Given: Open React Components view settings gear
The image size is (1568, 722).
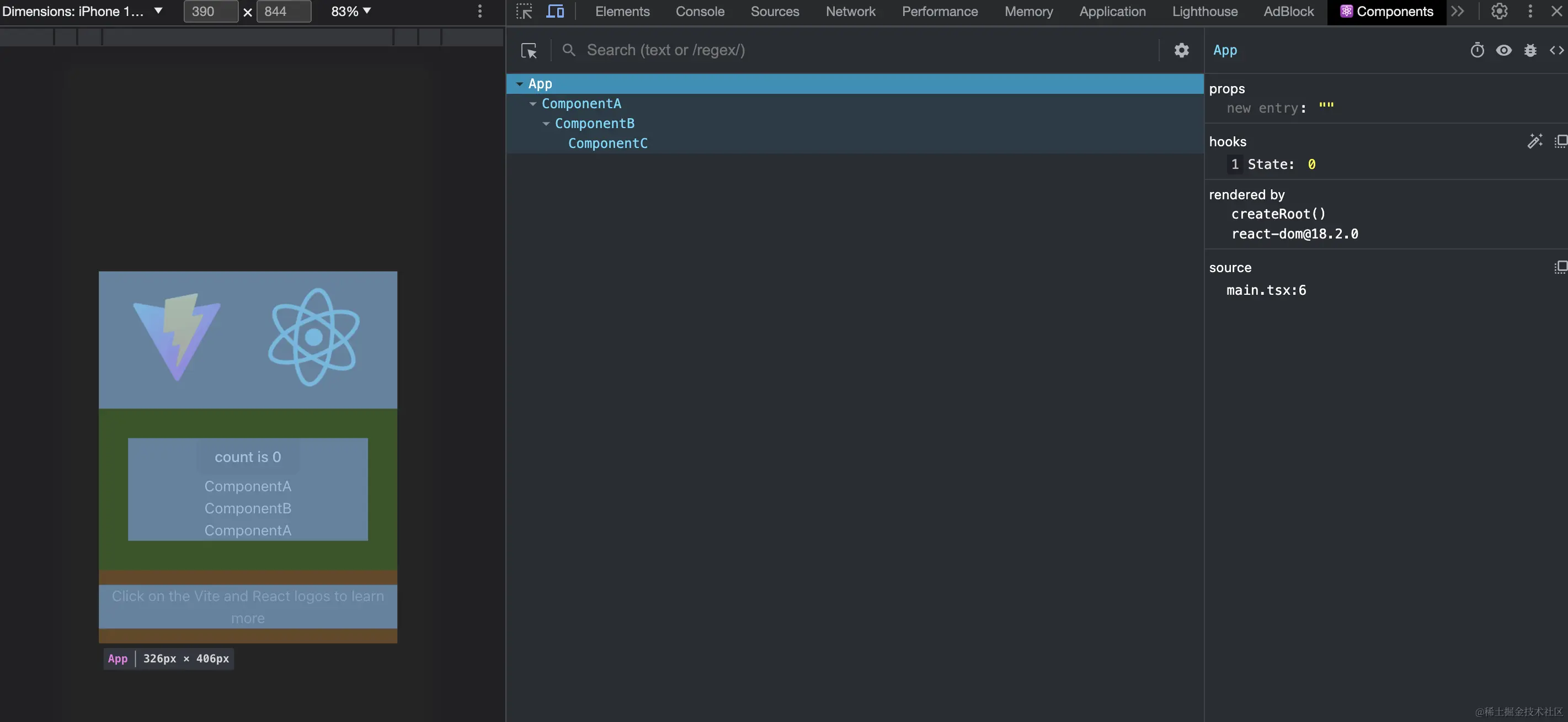Looking at the screenshot, I should coord(1181,50).
